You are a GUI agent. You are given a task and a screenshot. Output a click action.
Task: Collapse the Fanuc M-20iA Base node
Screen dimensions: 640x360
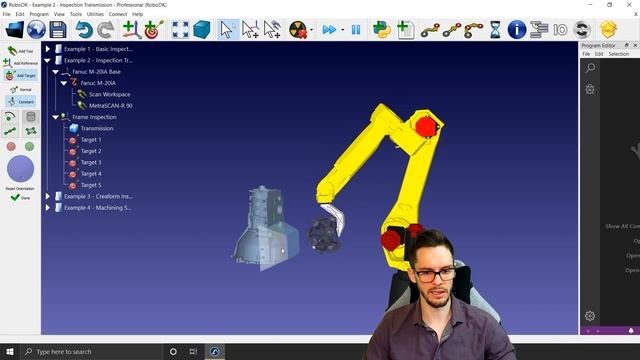56,72
